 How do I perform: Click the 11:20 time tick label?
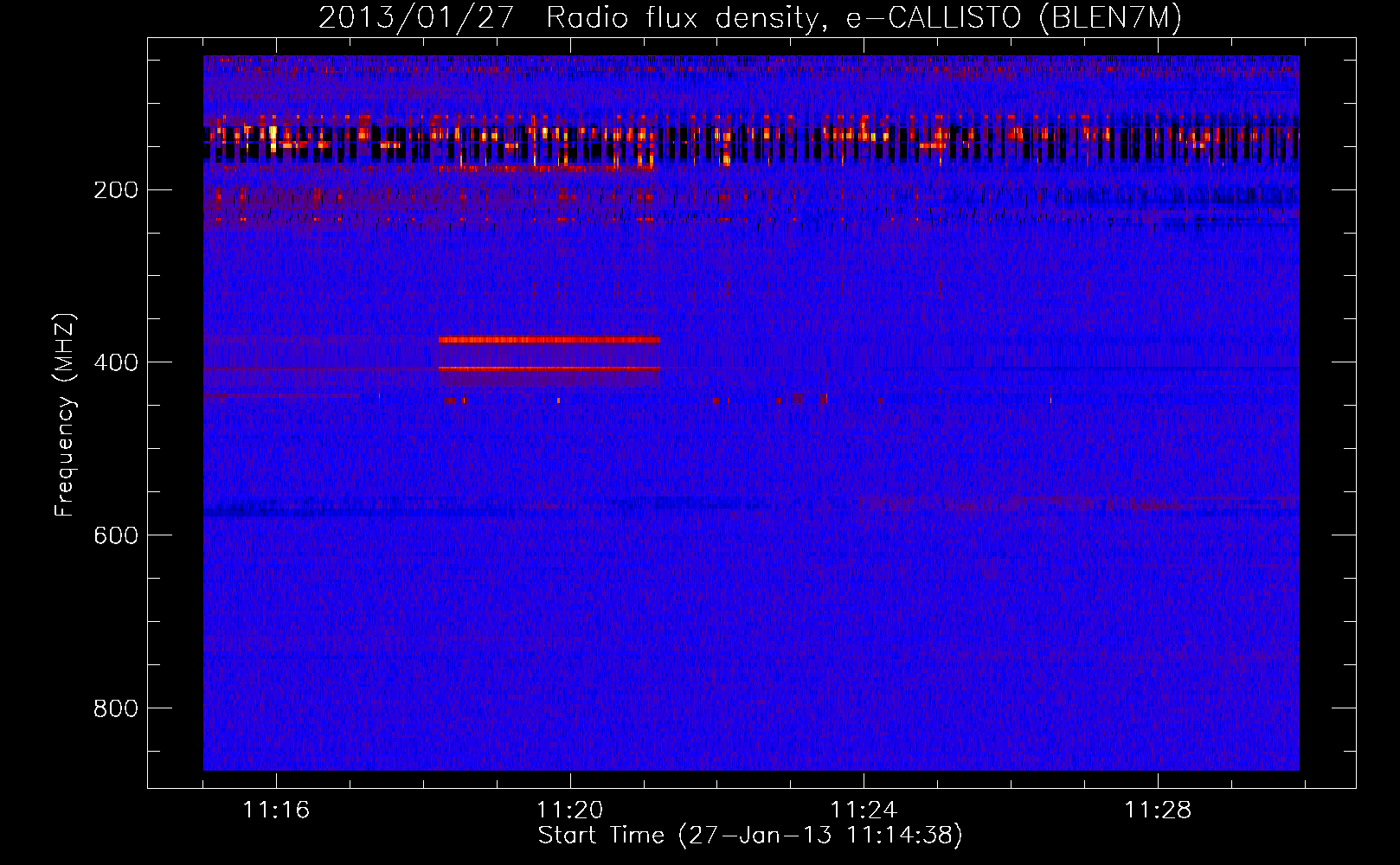tap(570, 810)
